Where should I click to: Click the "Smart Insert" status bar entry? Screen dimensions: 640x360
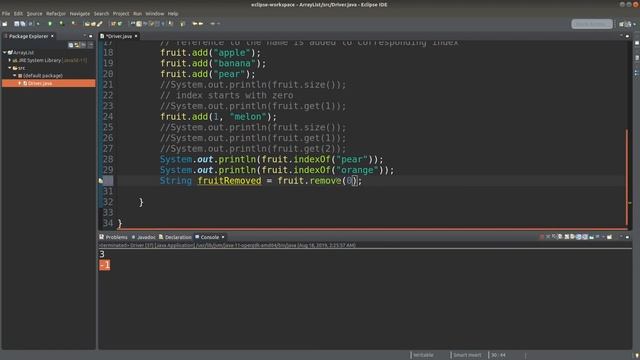[x=467, y=355]
